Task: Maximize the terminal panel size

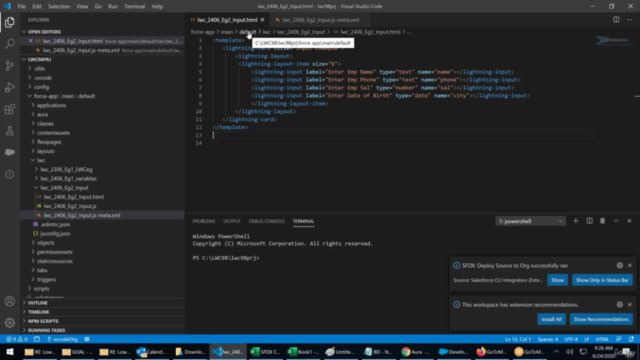Action: 616,221
